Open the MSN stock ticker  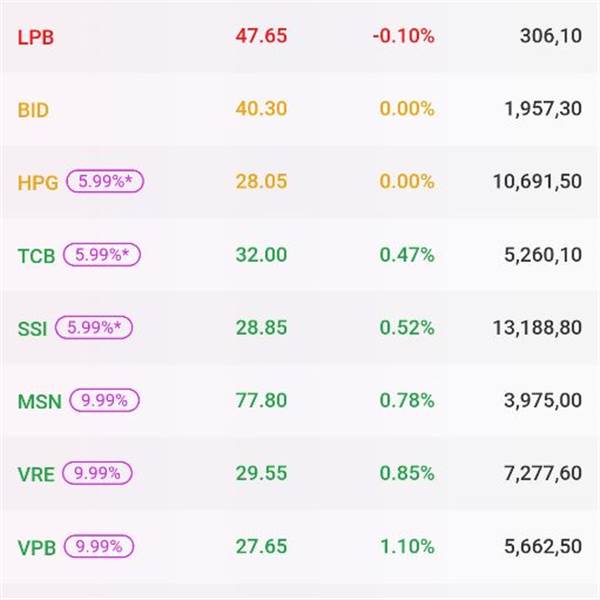40,401
